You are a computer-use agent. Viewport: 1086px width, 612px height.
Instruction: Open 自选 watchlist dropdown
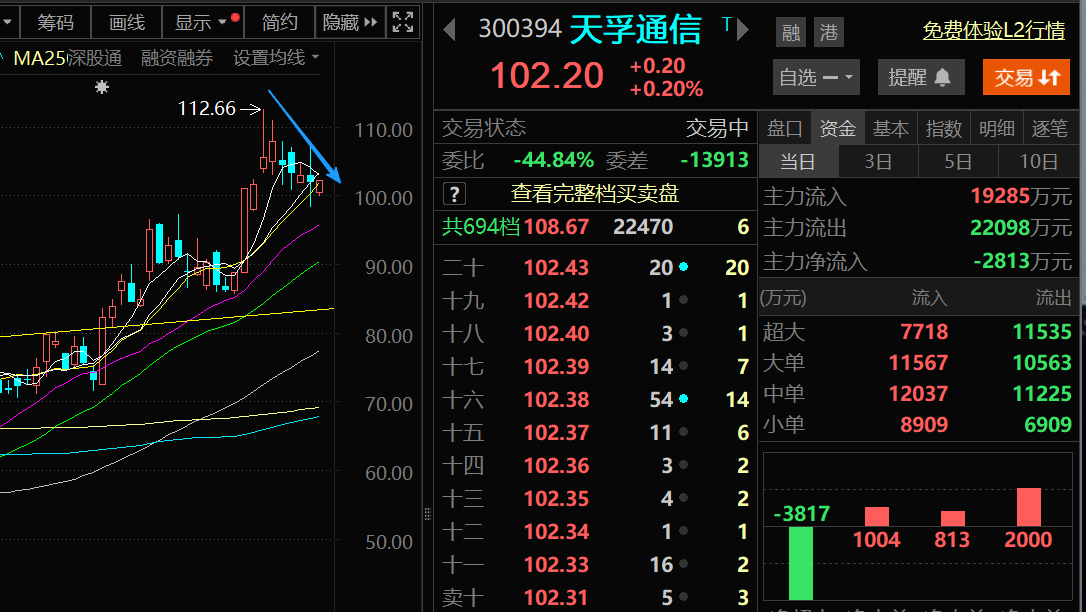pyautogui.click(x=816, y=77)
